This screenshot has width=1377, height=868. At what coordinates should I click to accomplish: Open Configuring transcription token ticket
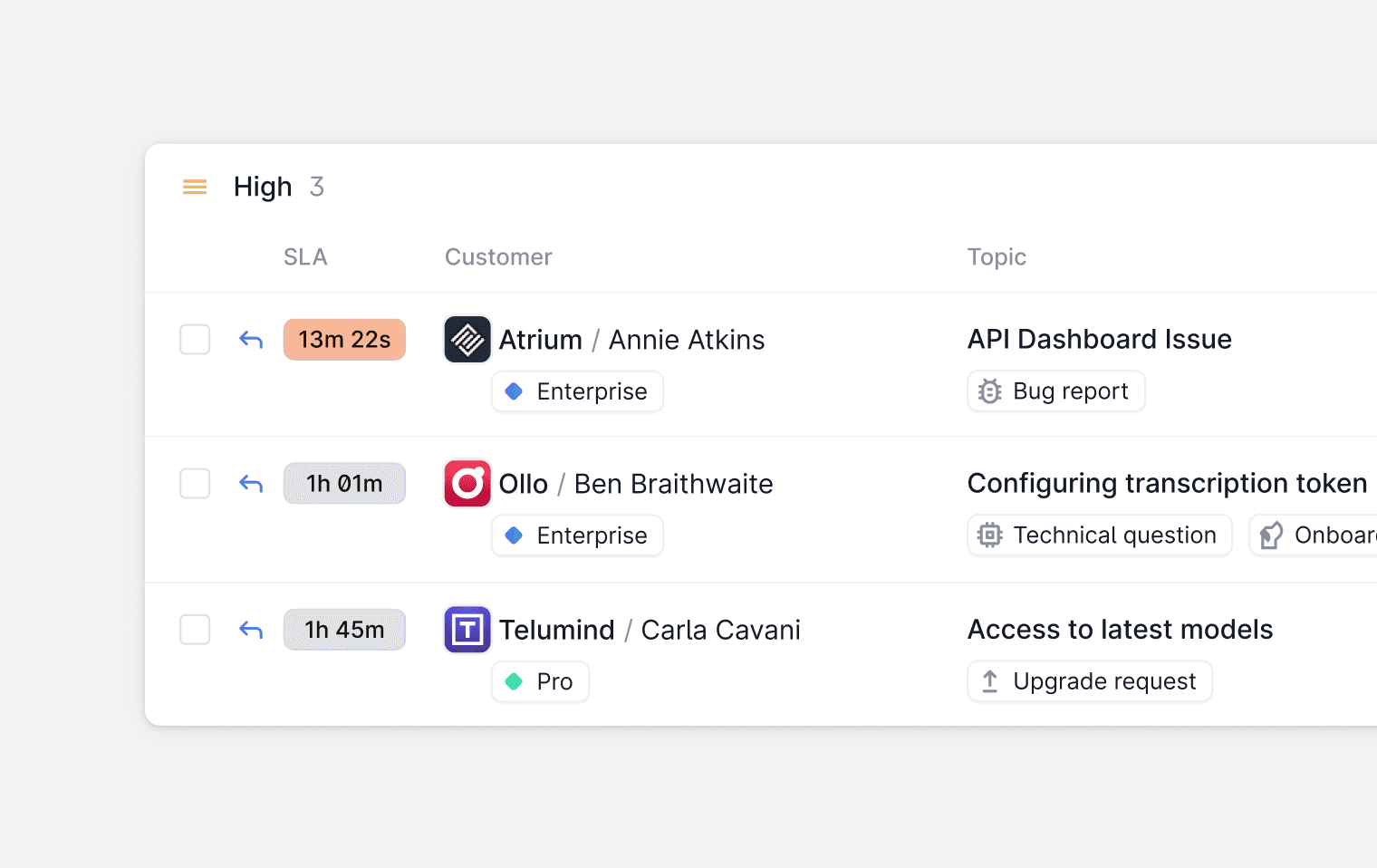click(x=1167, y=483)
